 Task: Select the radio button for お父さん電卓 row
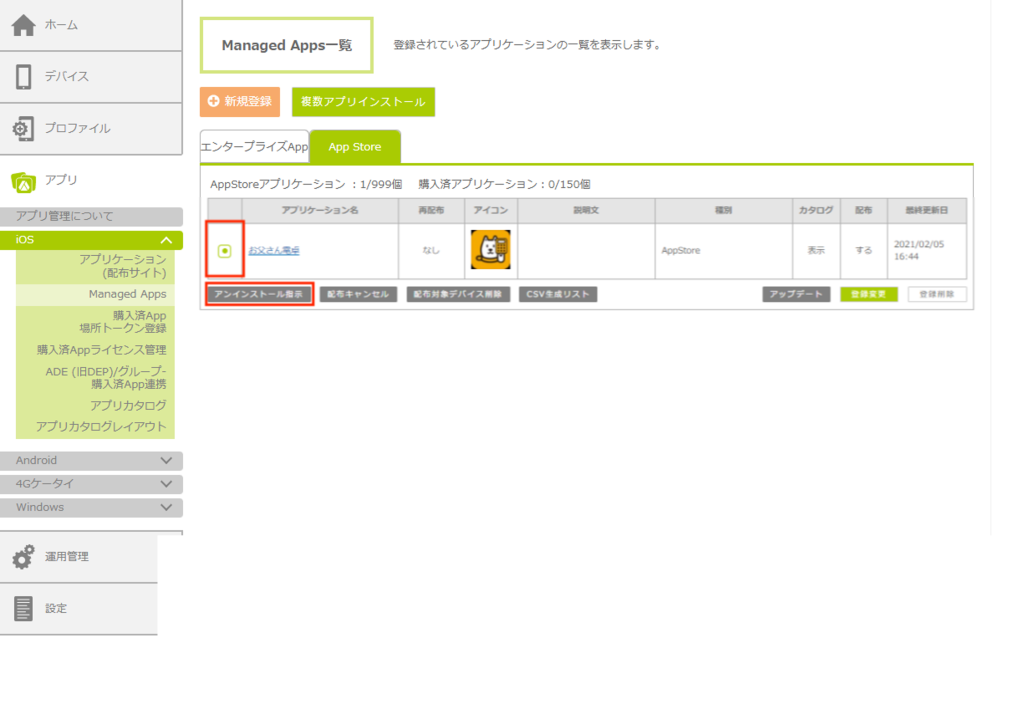click(x=224, y=251)
